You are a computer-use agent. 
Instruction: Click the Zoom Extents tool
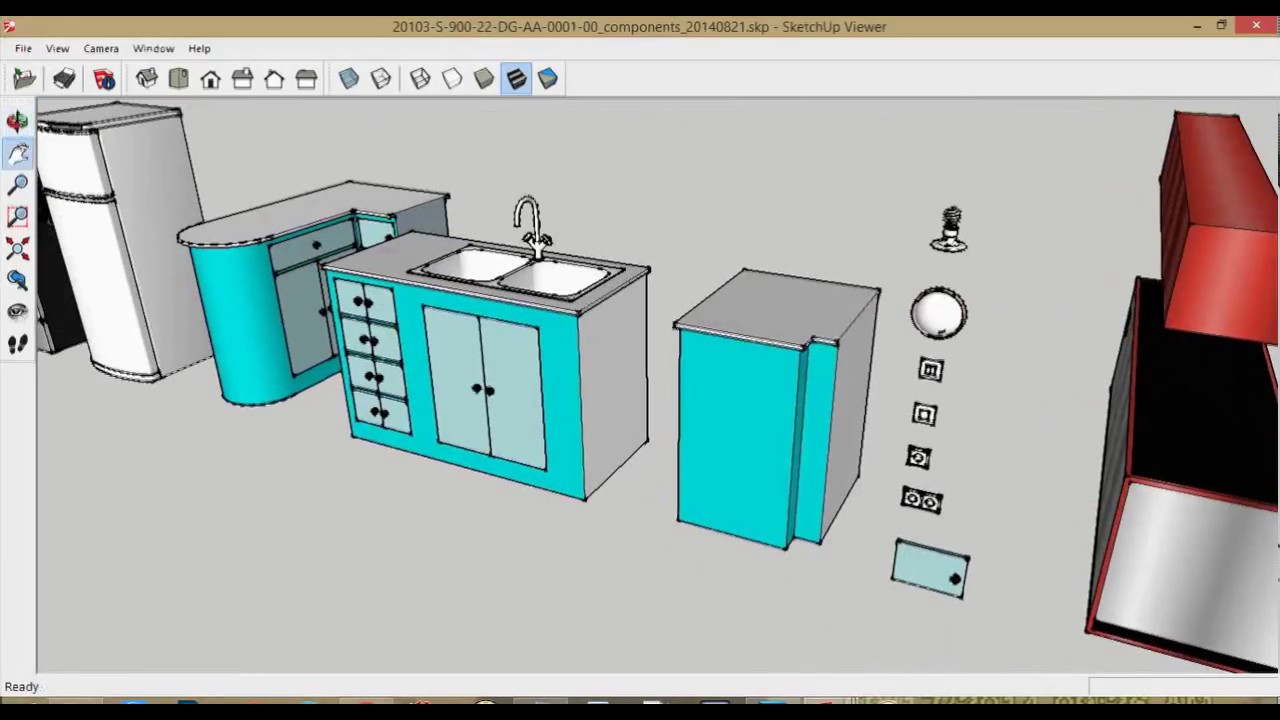pos(17,249)
